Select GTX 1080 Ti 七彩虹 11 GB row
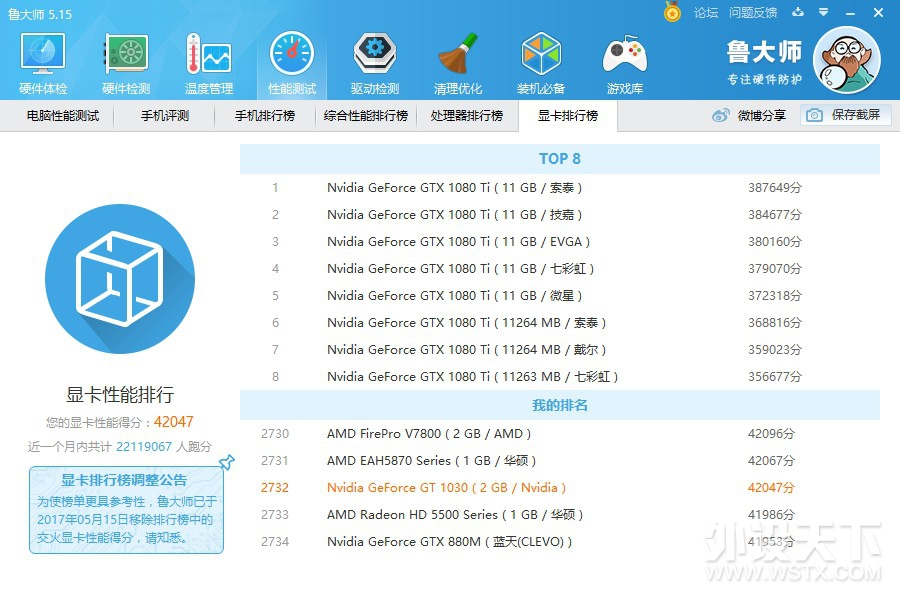Screen dimensions: 900x600 [x=560, y=269]
